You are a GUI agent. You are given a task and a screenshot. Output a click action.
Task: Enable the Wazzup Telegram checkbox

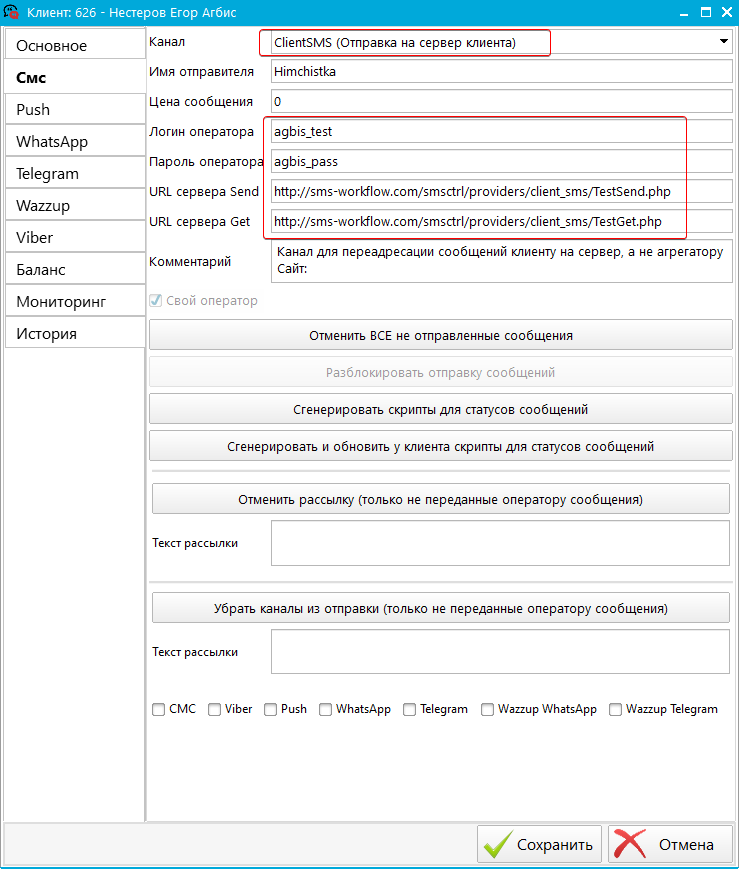(615, 709)
